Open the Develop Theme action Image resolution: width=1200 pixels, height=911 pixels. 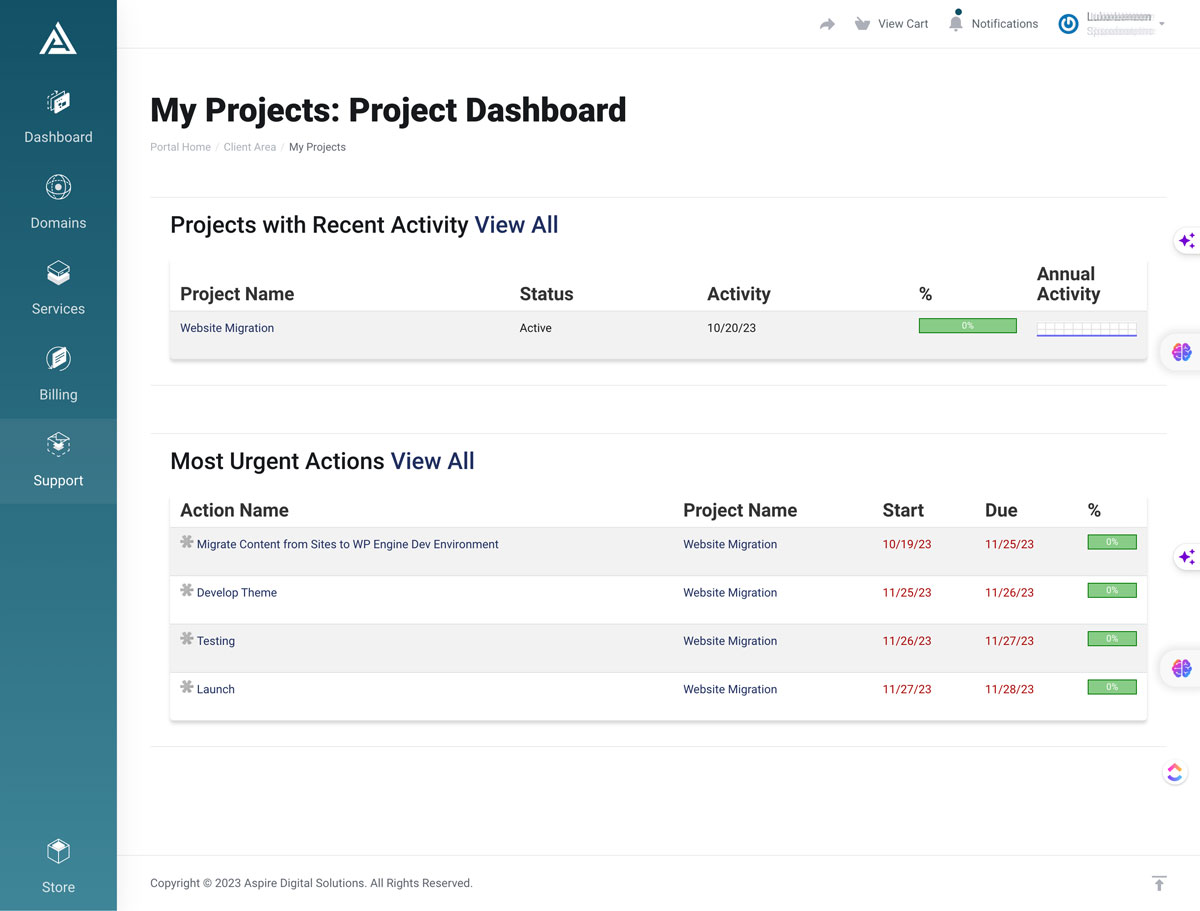pos(237,593)
